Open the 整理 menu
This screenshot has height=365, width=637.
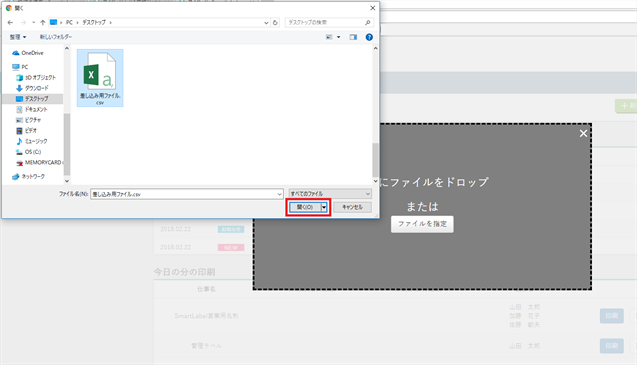[18, 37]
